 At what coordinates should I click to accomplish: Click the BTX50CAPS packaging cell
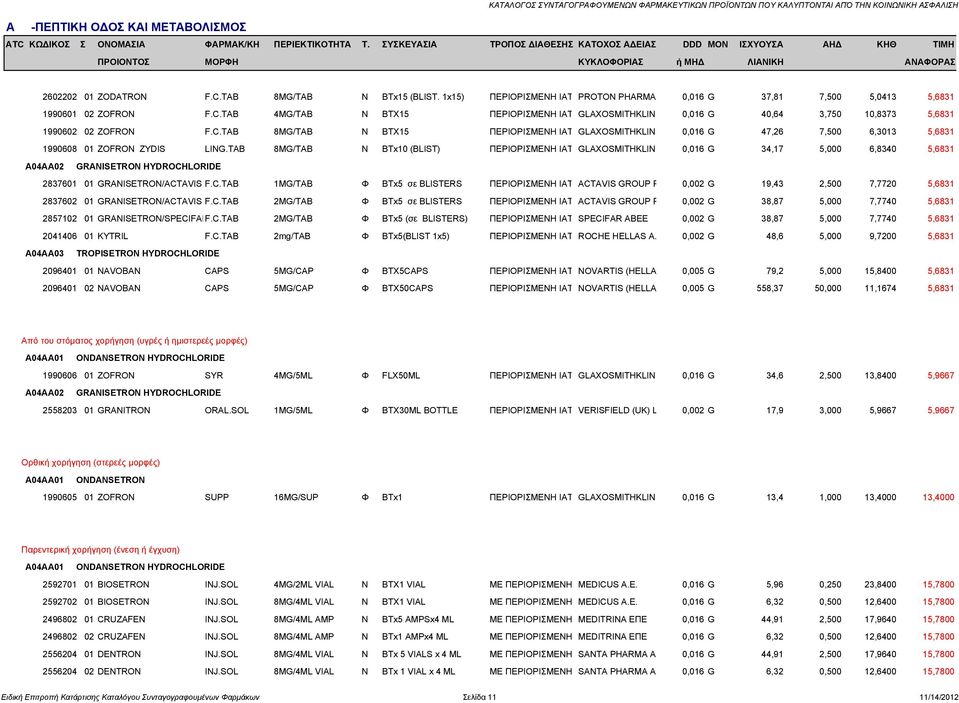tap(407, 288)
